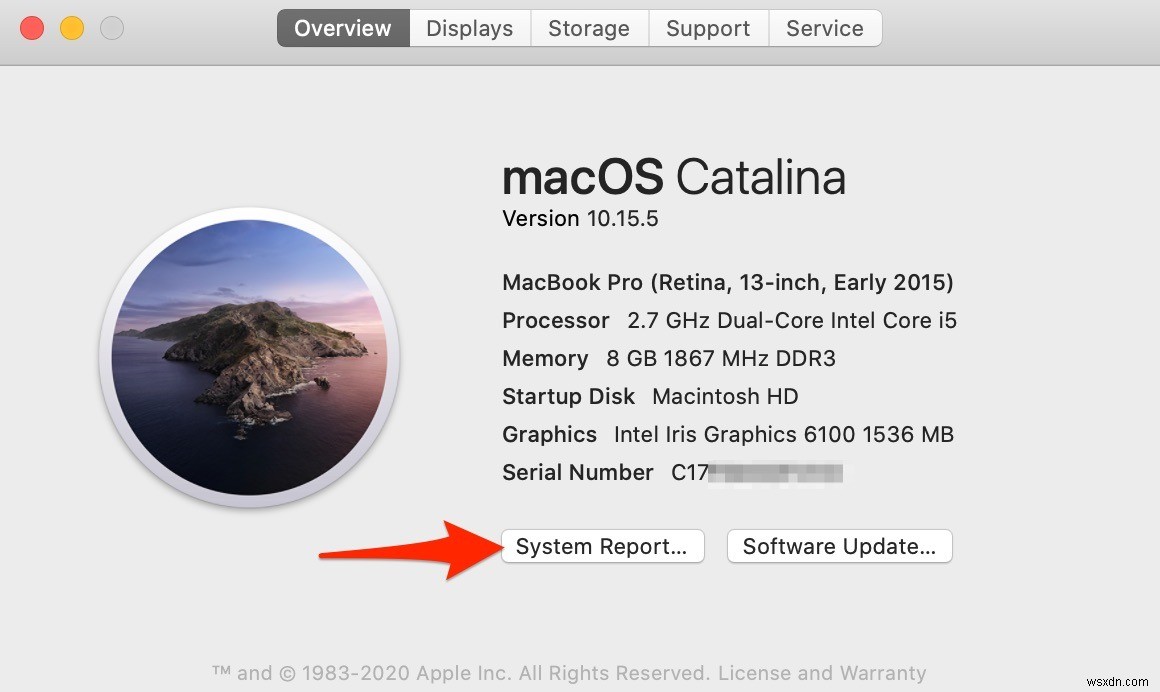Click the yellow minimize button
1160x692 pixels.
tap(71, 28)
